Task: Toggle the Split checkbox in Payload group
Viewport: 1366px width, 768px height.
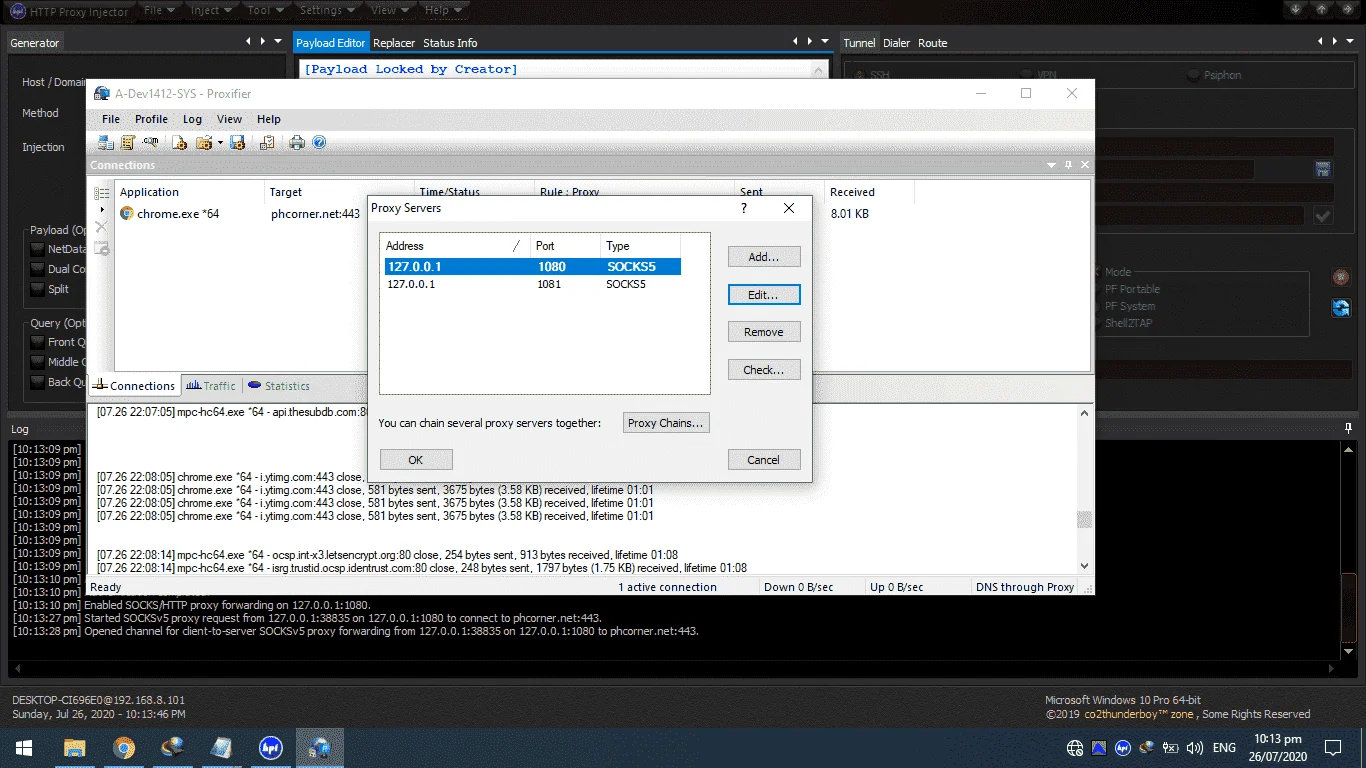Action: (38, 289)
